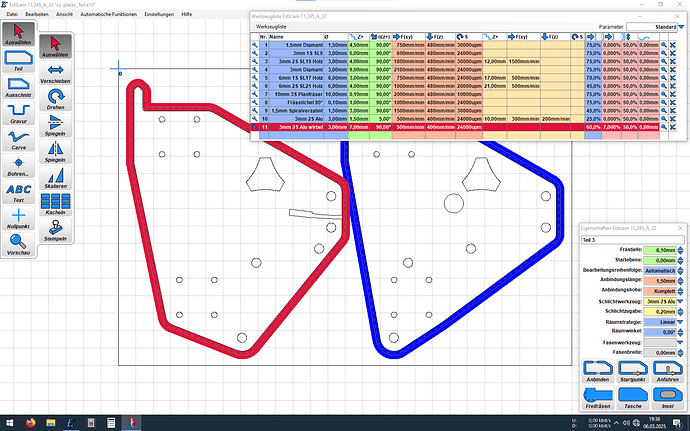The height and width of the screenshot is (431, 690).
Task: Click magnifier icon in 3mm 2S Alu wirbel row
Action: (x=664, y=127)
